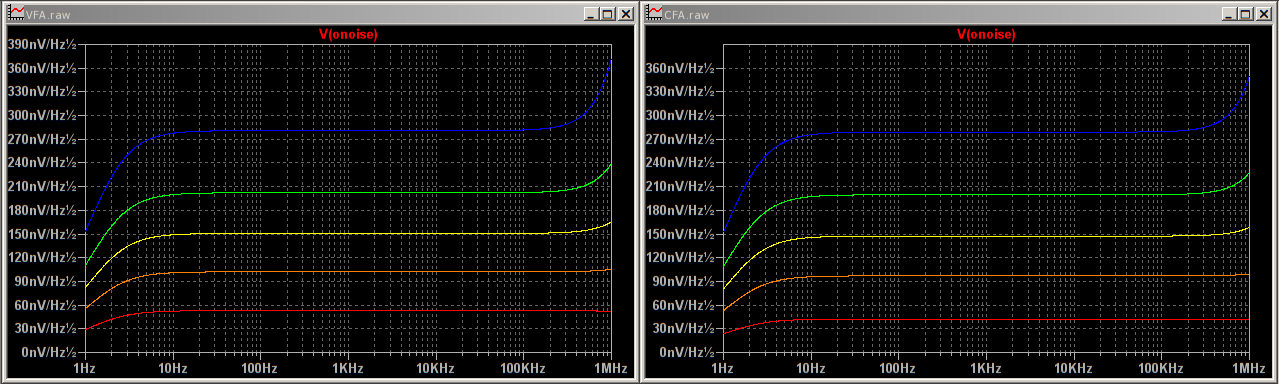Click the 210nV/Hz½ axis label in VFA.raw
This screenshot has width=1279, height=384.
coord(41,186)
